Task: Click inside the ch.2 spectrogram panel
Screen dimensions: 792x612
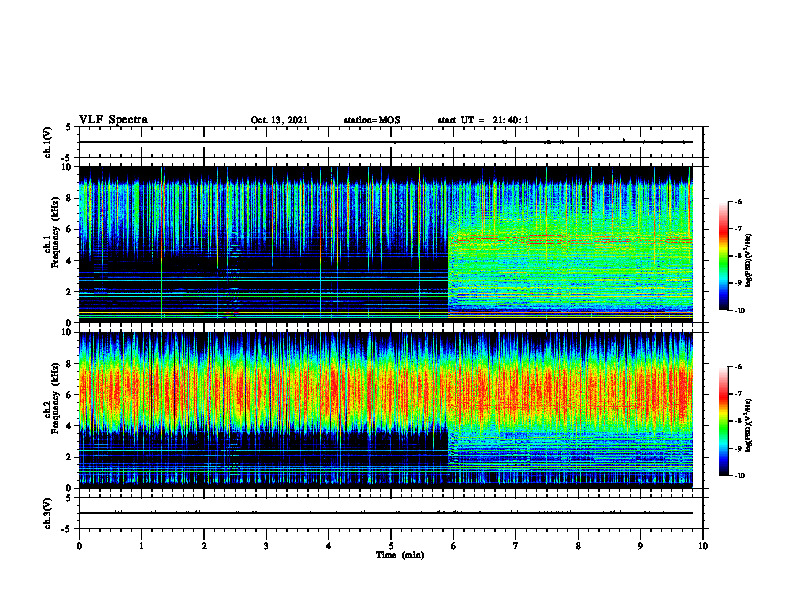Action: pos(386,410)
